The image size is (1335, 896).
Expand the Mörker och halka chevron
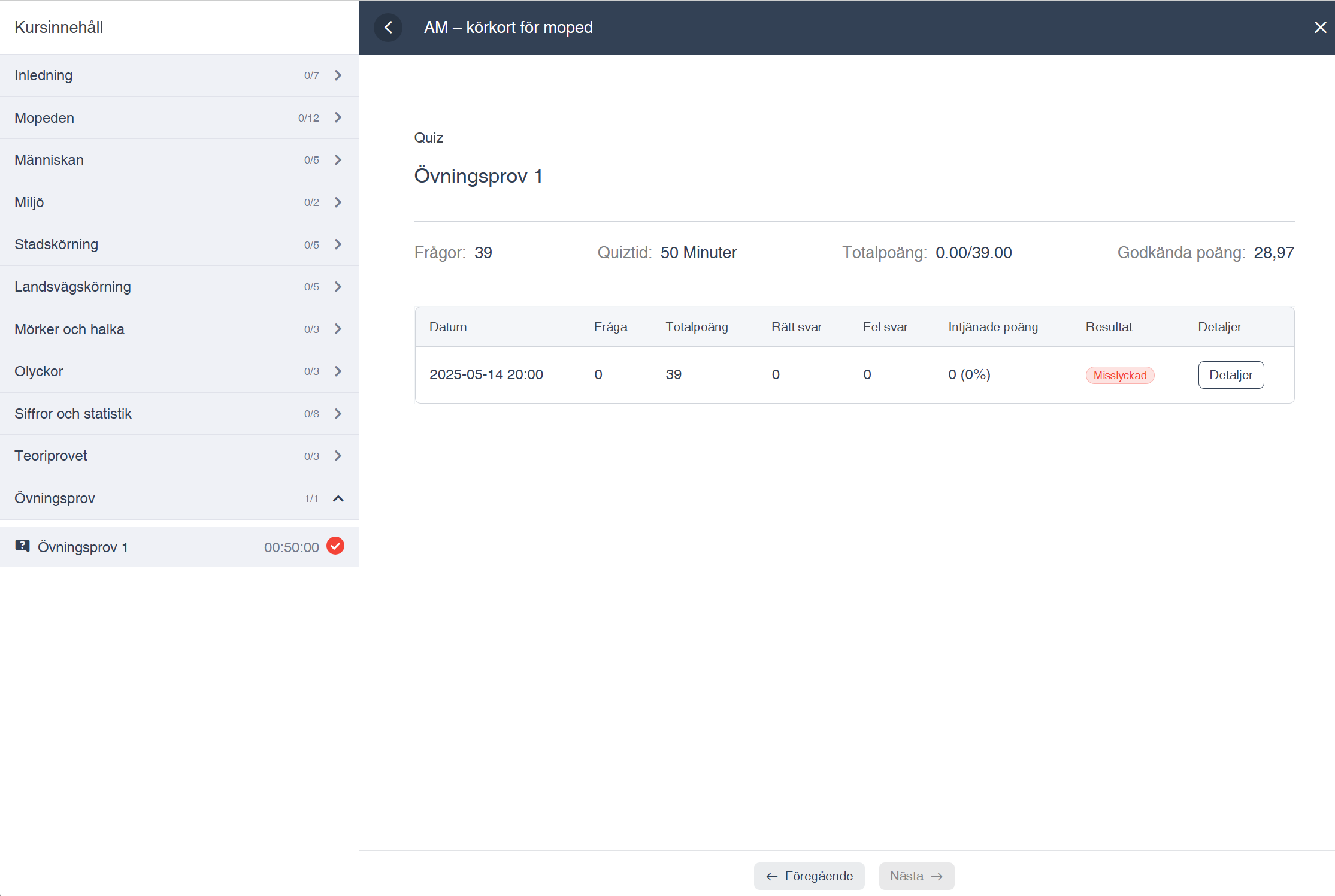click(338, 329)
